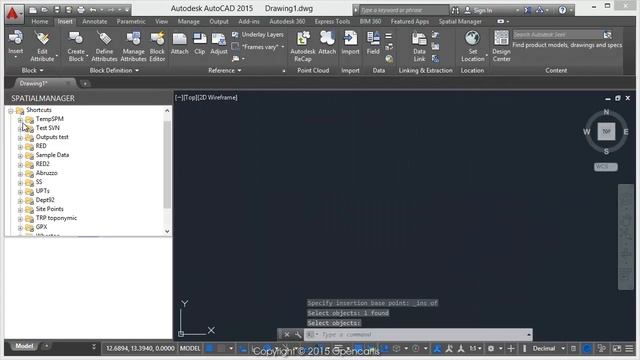This screenshot has width=640, height=360.
Task: Click the ViewCube TOP face
Action: 606,131
